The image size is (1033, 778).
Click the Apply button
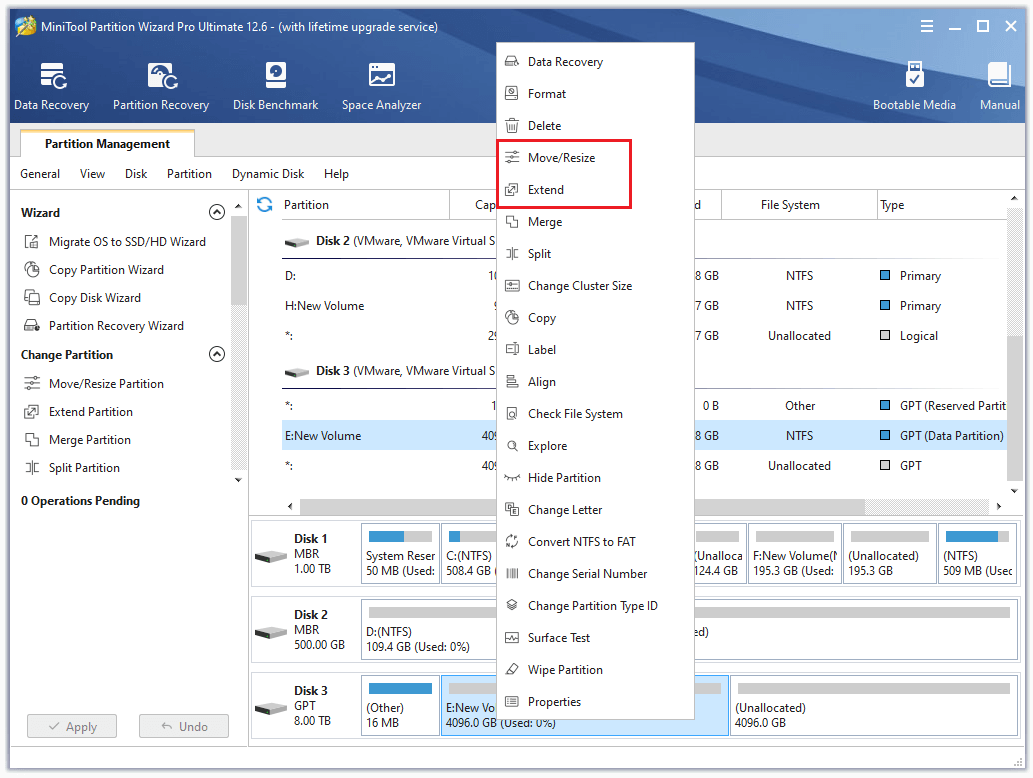pos(72,727)
